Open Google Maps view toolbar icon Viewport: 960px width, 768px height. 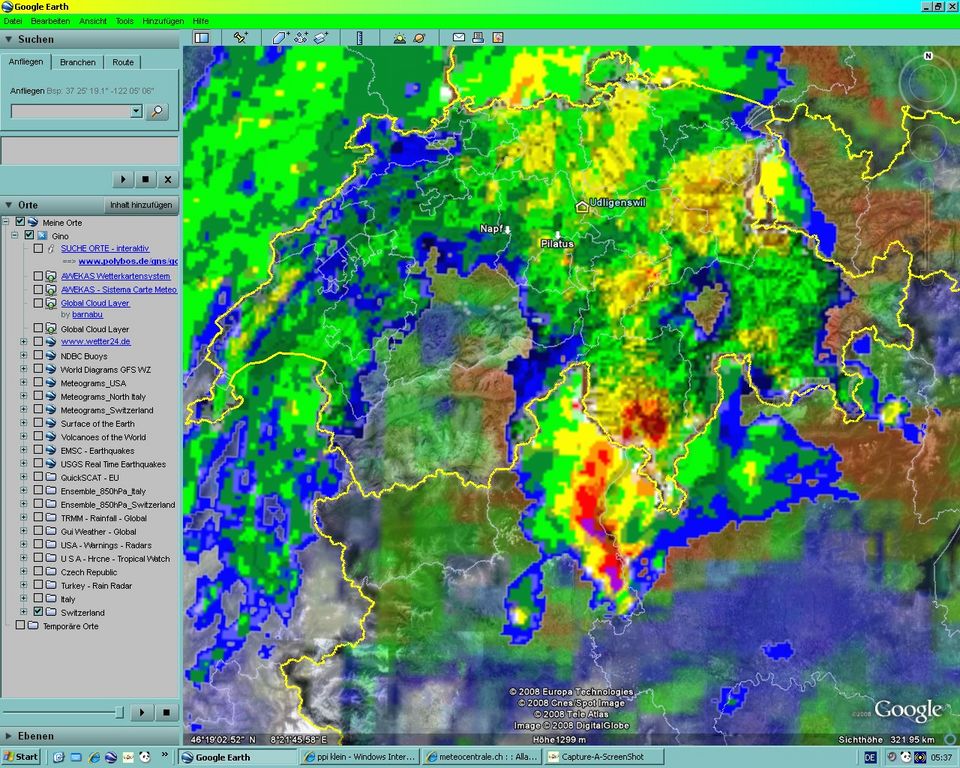tap(498, 38)
